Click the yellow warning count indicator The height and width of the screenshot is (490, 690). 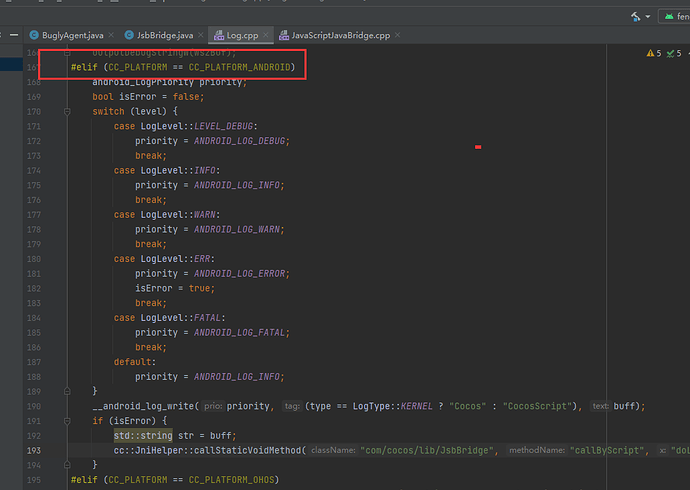(654, 53)
